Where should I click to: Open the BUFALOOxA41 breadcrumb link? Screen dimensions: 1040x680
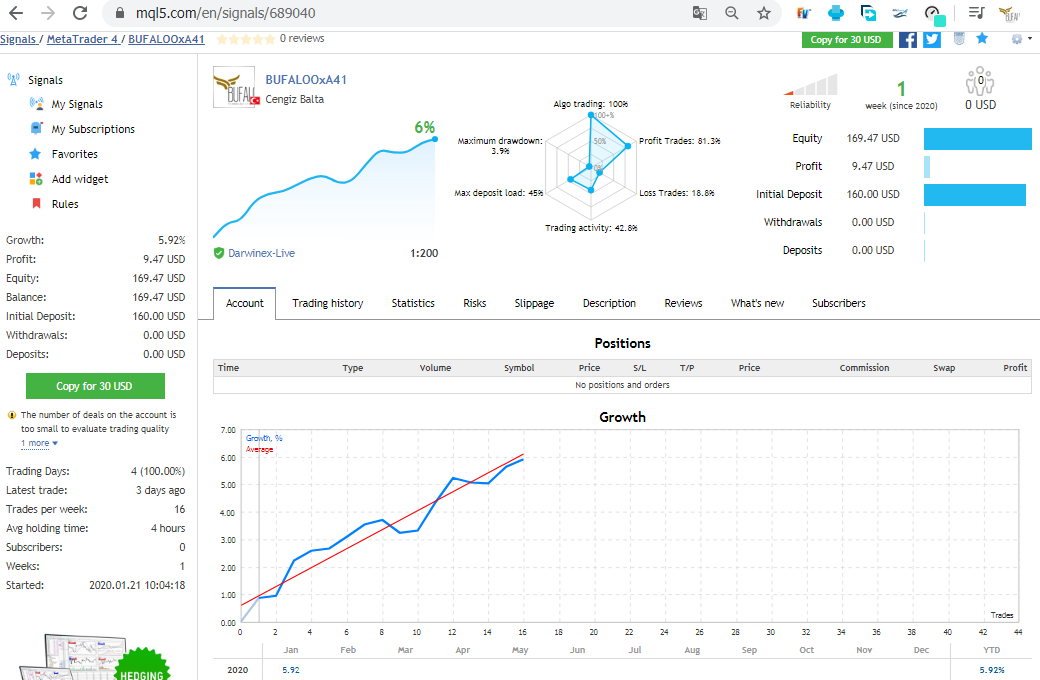click(x=166, y=39)
